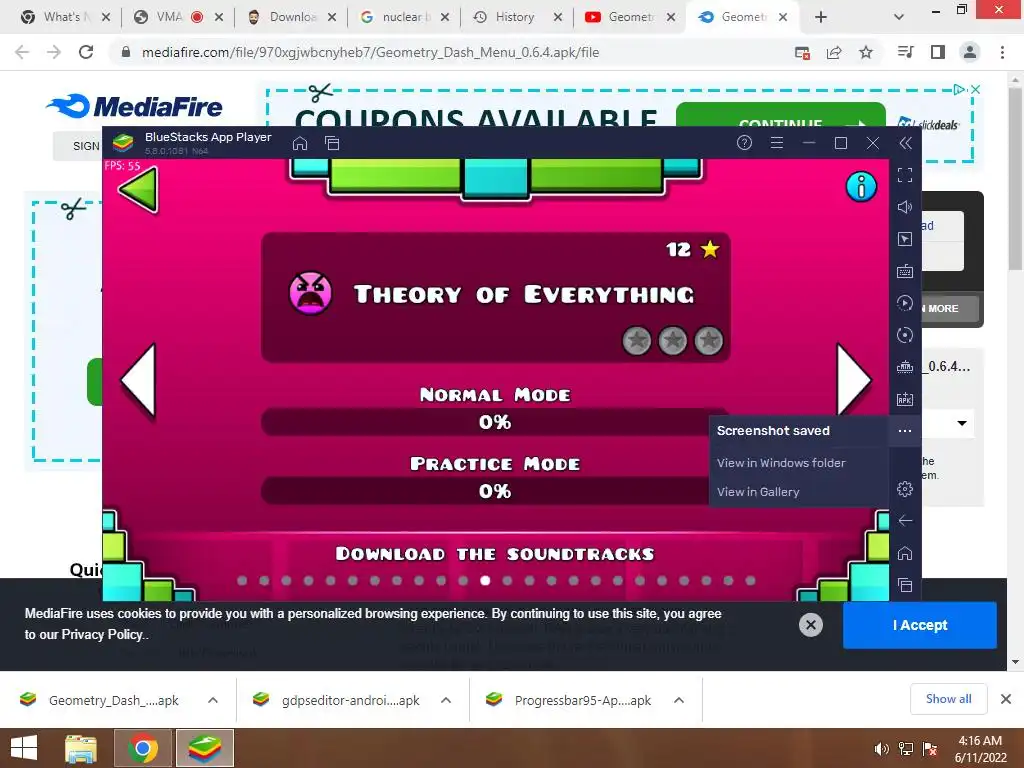Screen dimensions: 1024x768
Task: Open a new Chrome tab
Action: (821, 17)
